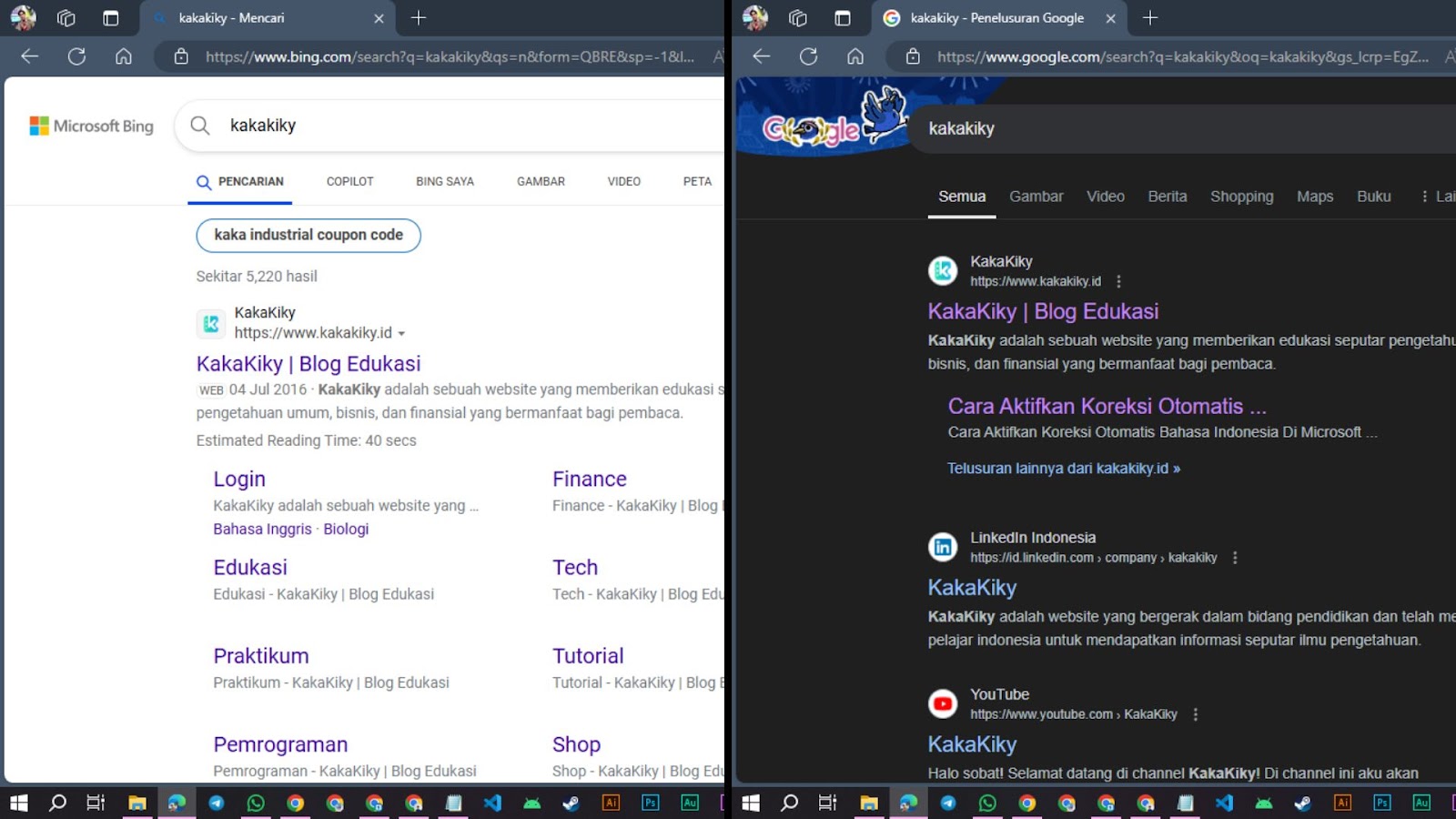Screen dimensions: 1456x819
Task: Go back in the Bing browser window
Action: [30, 56]
